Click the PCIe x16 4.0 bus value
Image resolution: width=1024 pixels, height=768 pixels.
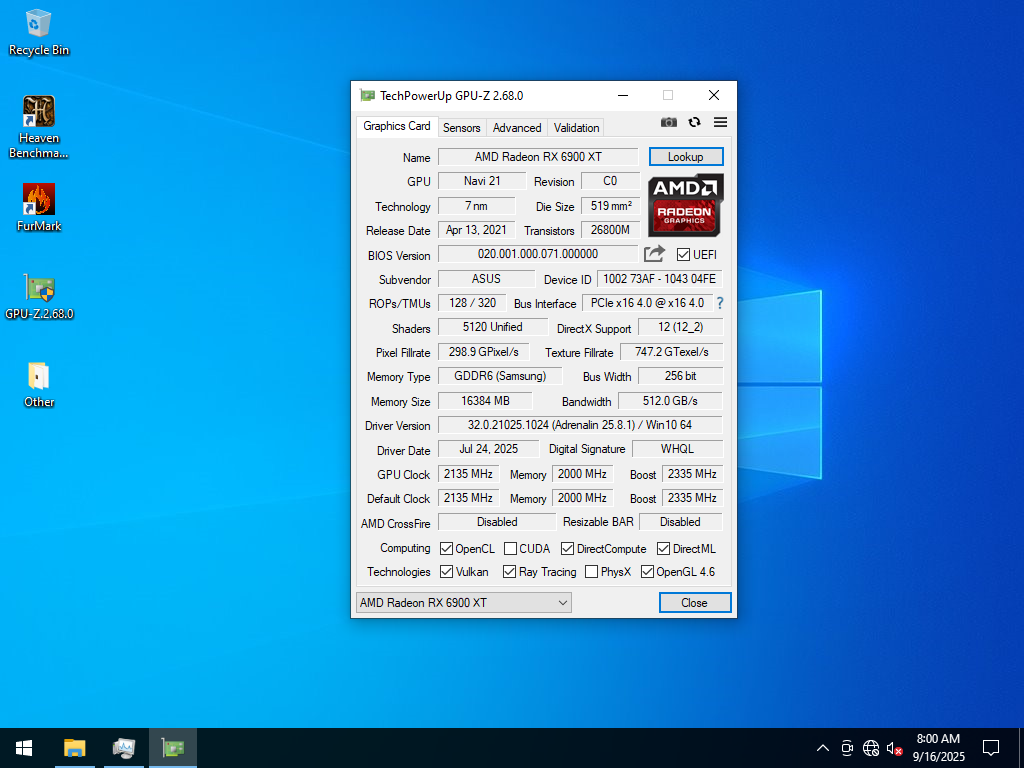[x=647, y=303]
